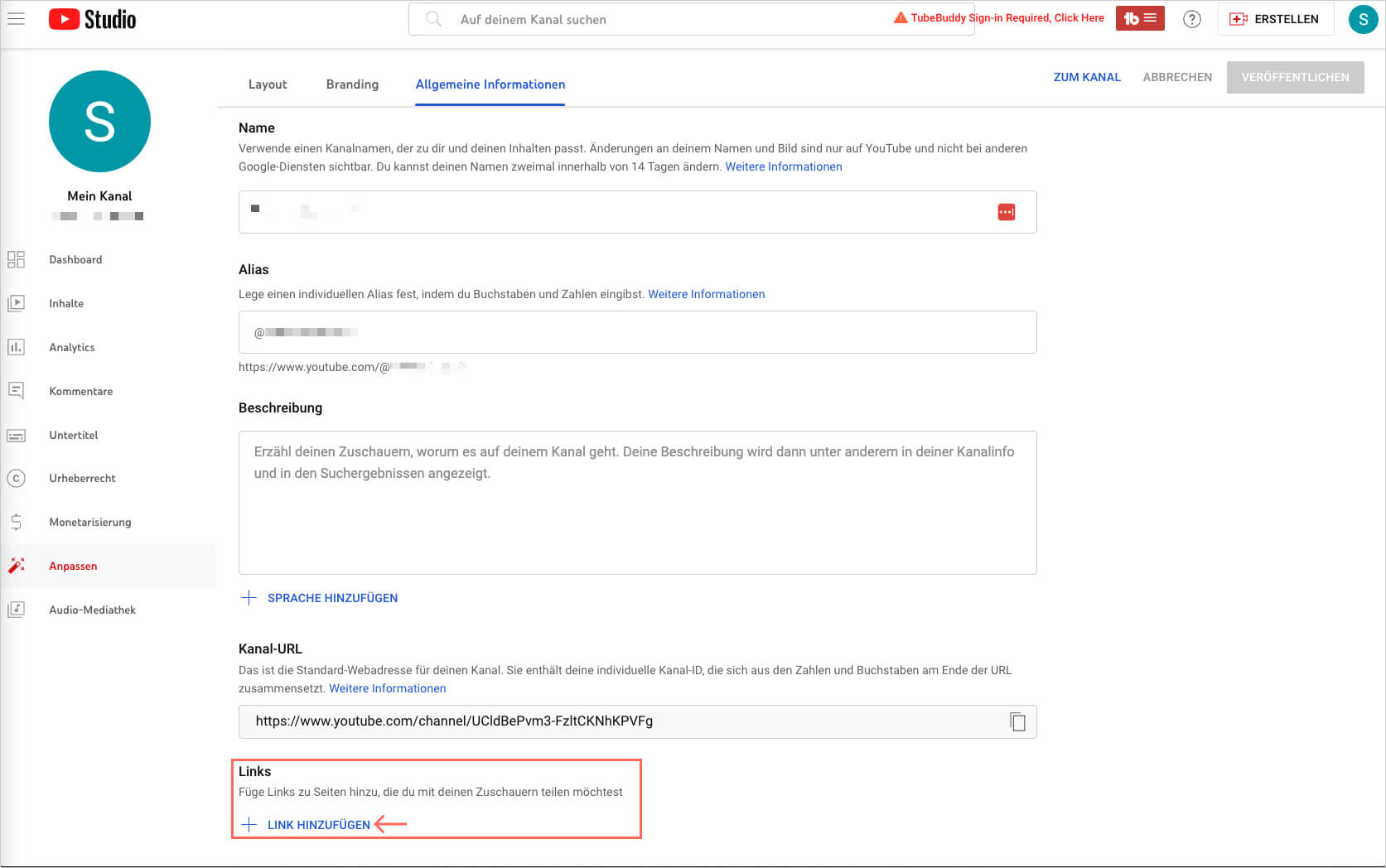This screenshot has width=1386, height=868.
Task: Click the YouTube Studio logo
Action: point(93,19)
